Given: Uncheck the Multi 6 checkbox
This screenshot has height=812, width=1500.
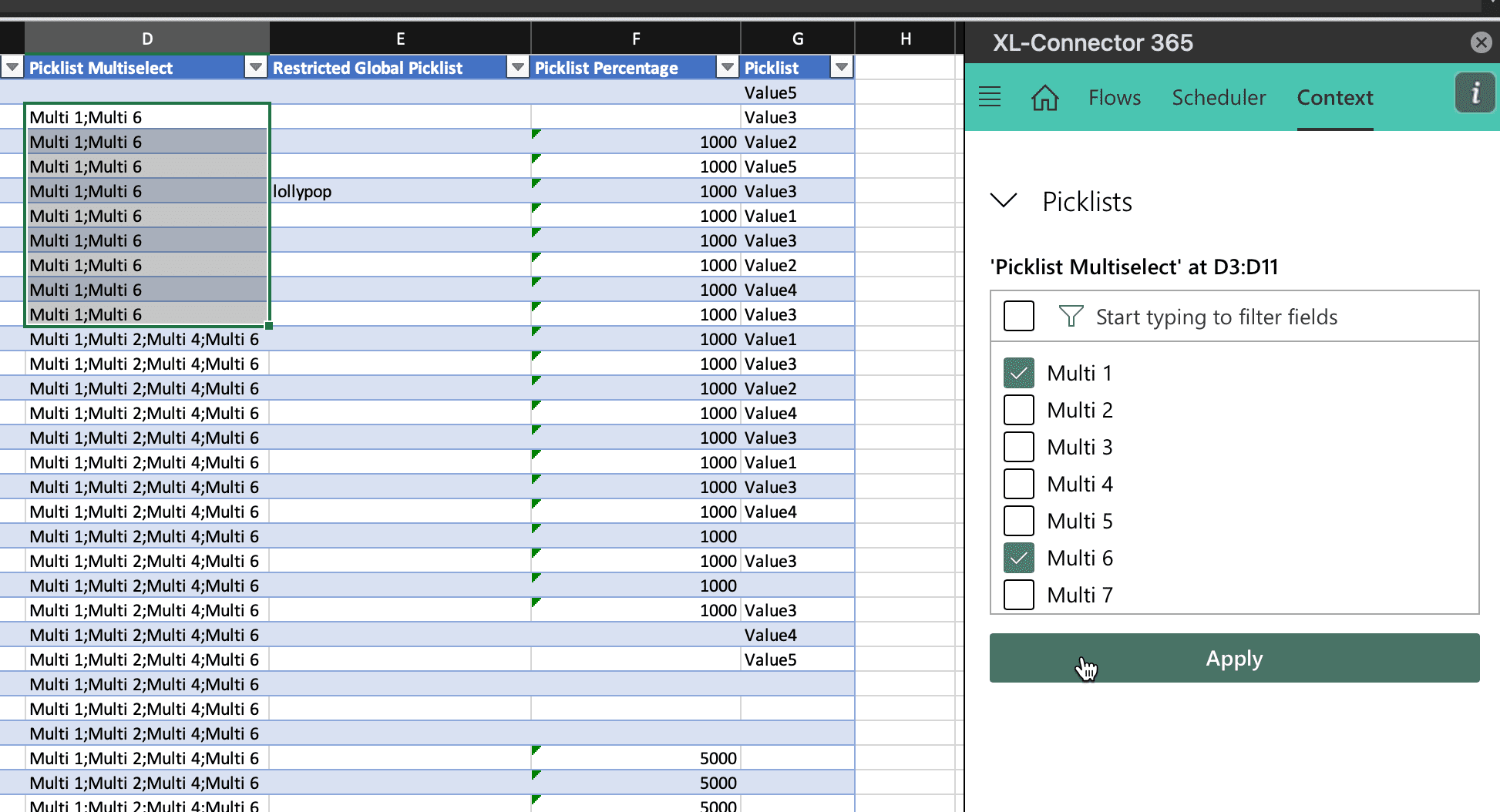Looking at the screenshot, I should pos(1018,558).
